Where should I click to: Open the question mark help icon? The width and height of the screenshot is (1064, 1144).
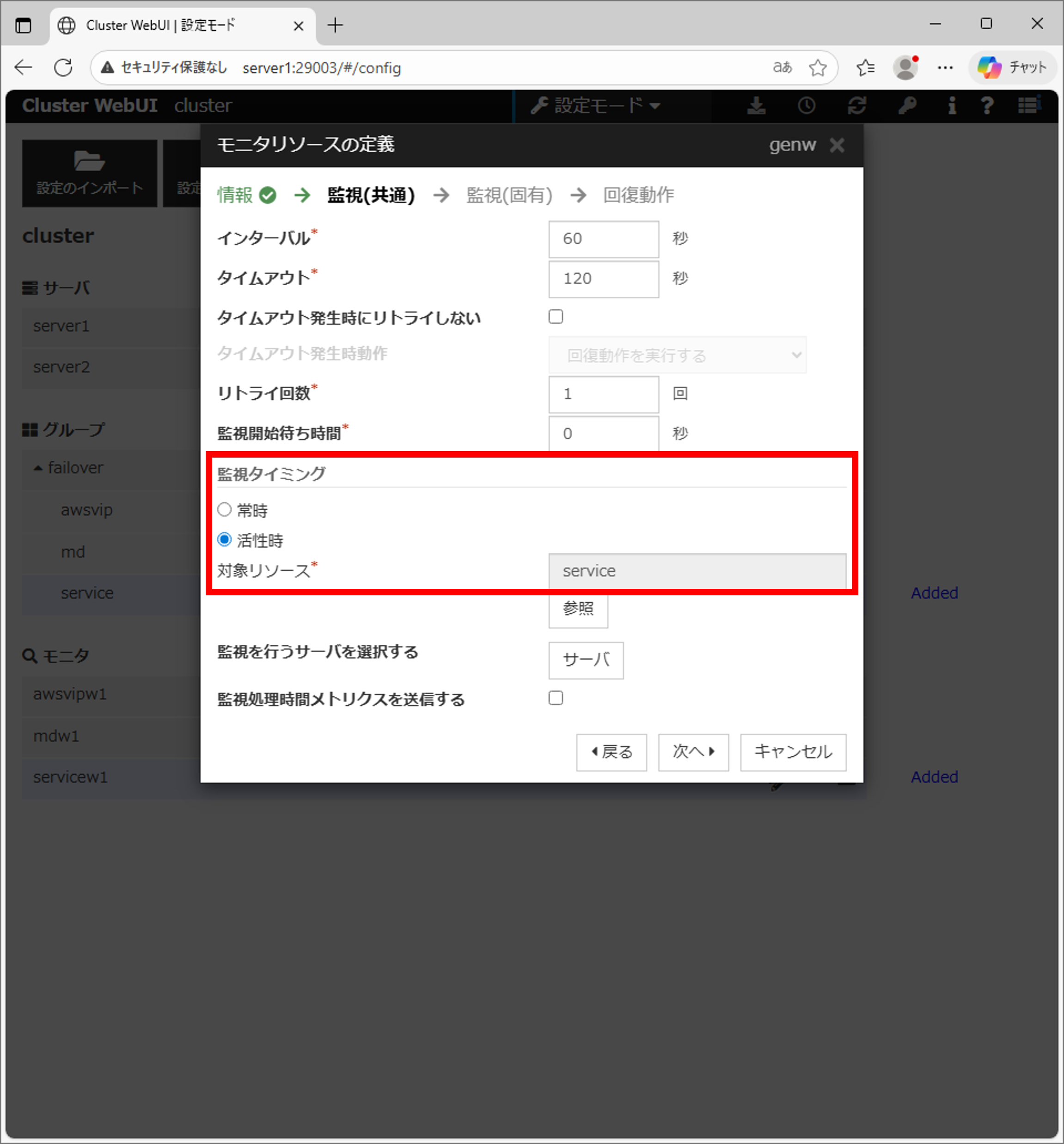[x=987, y=106]
